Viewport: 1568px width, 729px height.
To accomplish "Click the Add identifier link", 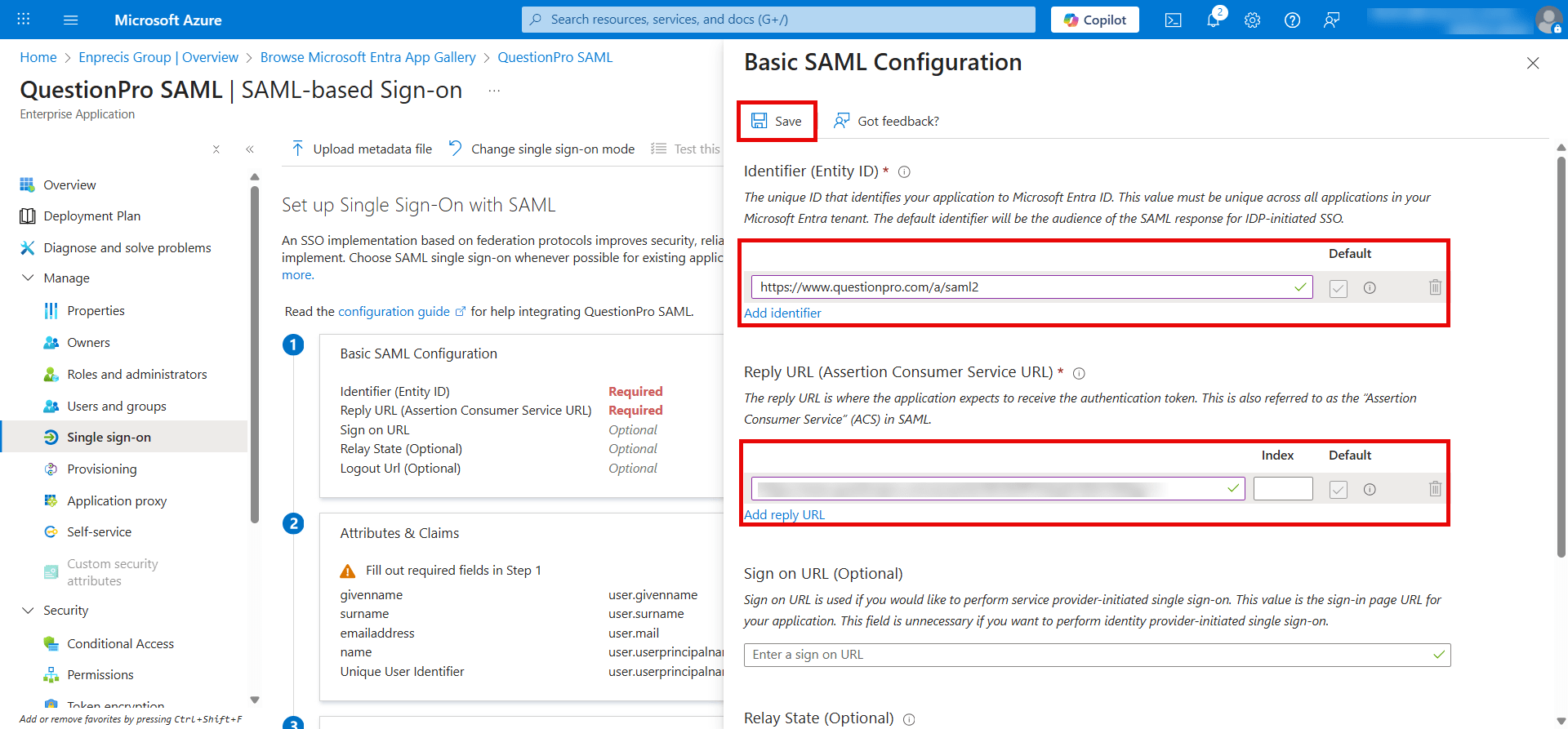I will coord(782,313).
